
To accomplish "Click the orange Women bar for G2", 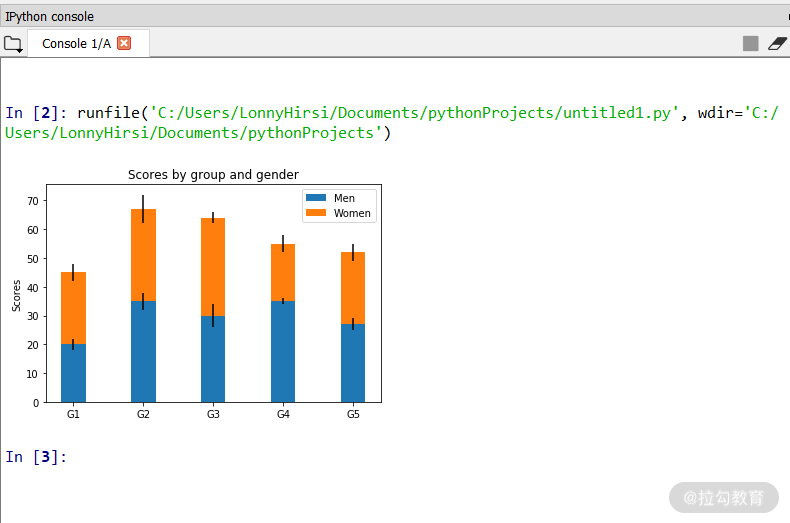I will (x=143, y=255).
